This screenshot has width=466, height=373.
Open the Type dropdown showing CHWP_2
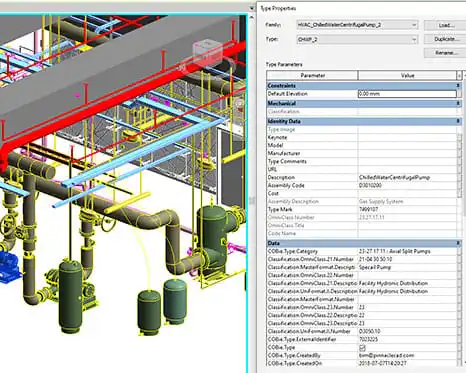tap(357, 39)
